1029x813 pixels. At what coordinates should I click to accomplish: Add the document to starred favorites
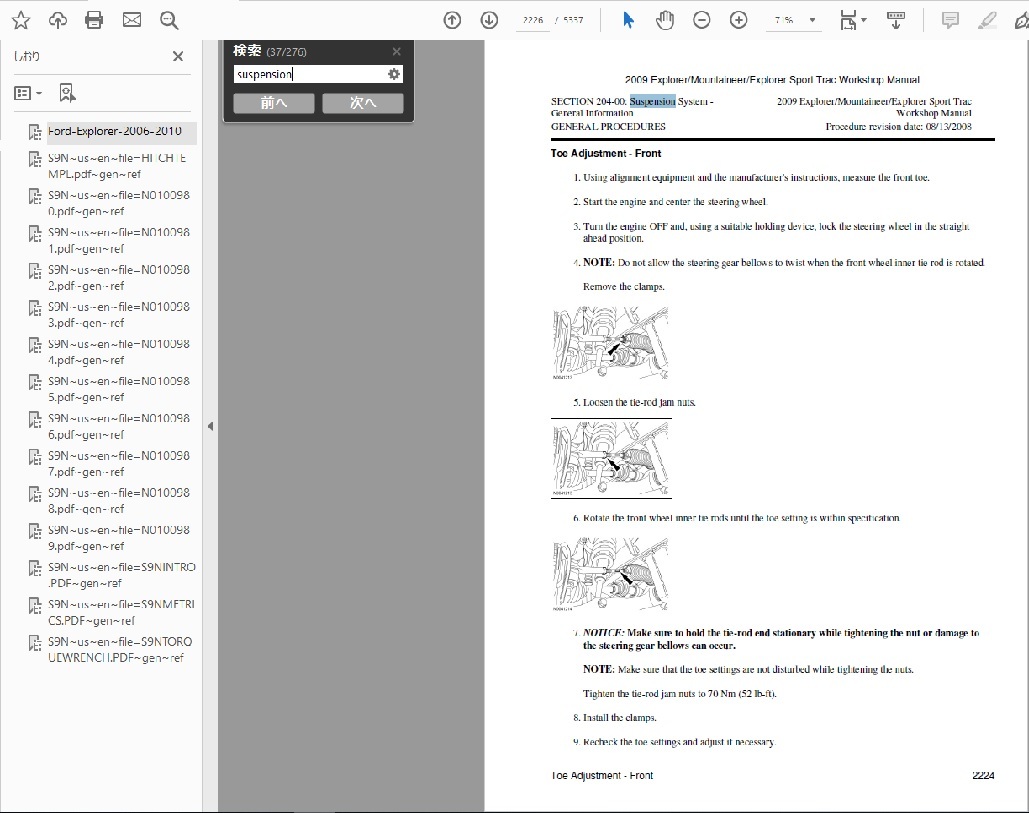pos(21,20)
